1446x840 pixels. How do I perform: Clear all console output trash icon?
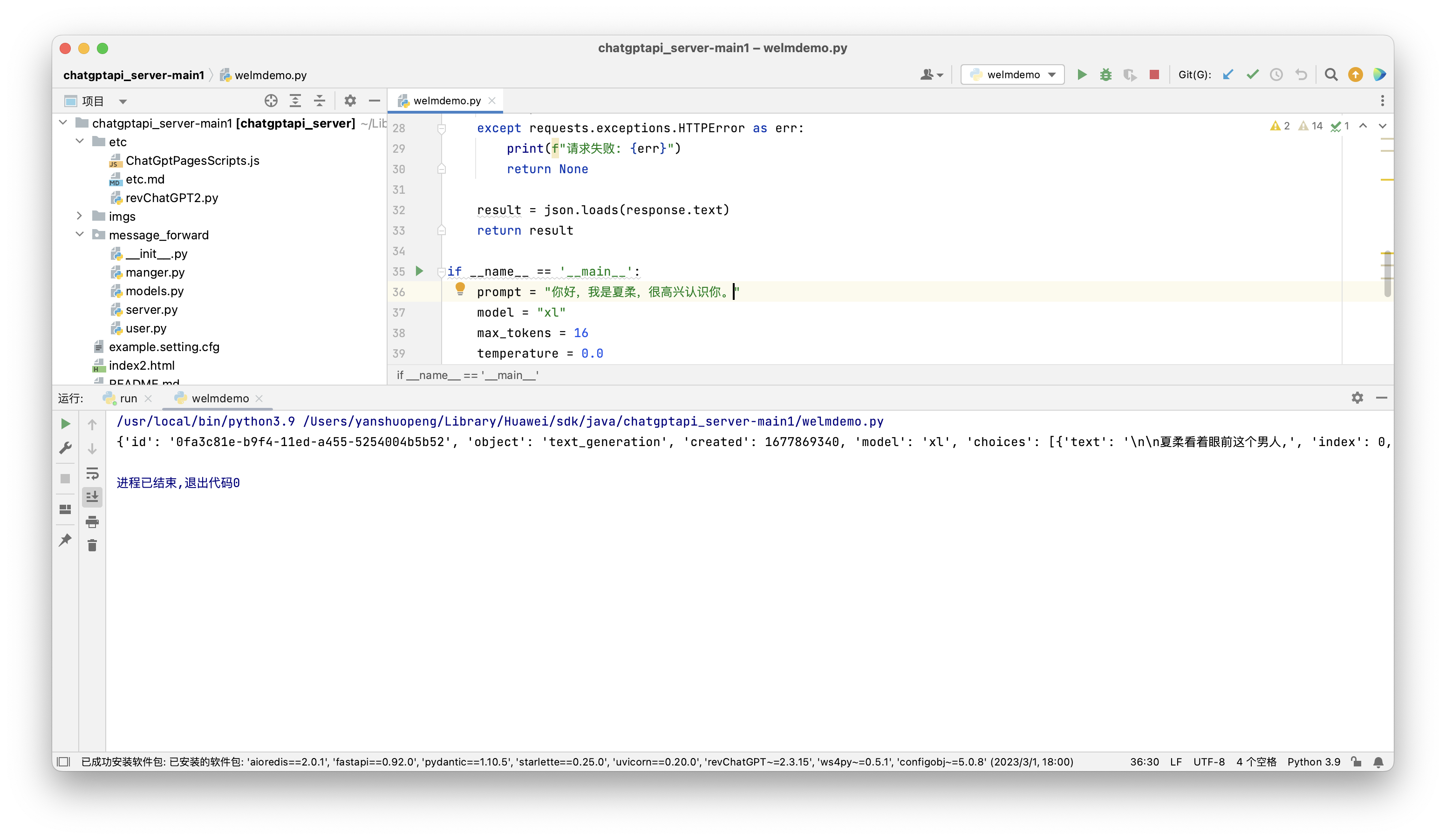92,545
